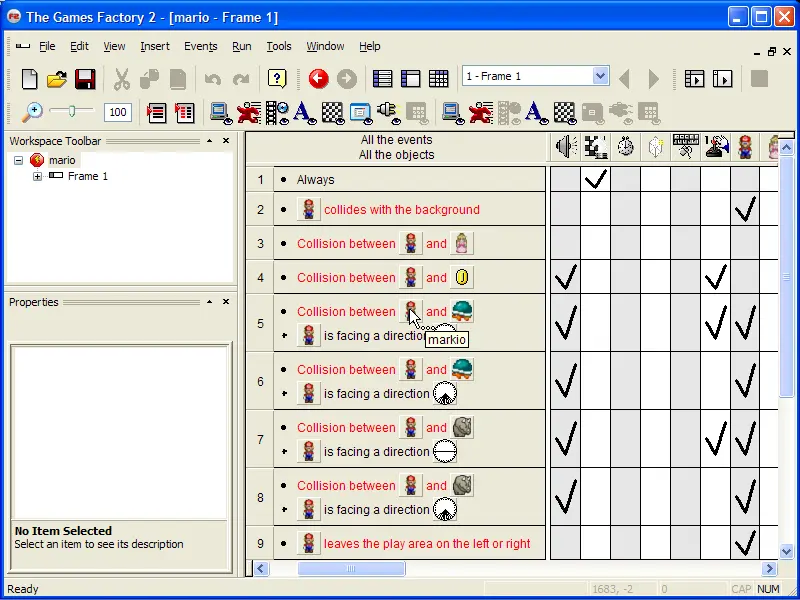
Task: Click first checkerboard backdrop filter icon
Action: [x=333, y=113]
